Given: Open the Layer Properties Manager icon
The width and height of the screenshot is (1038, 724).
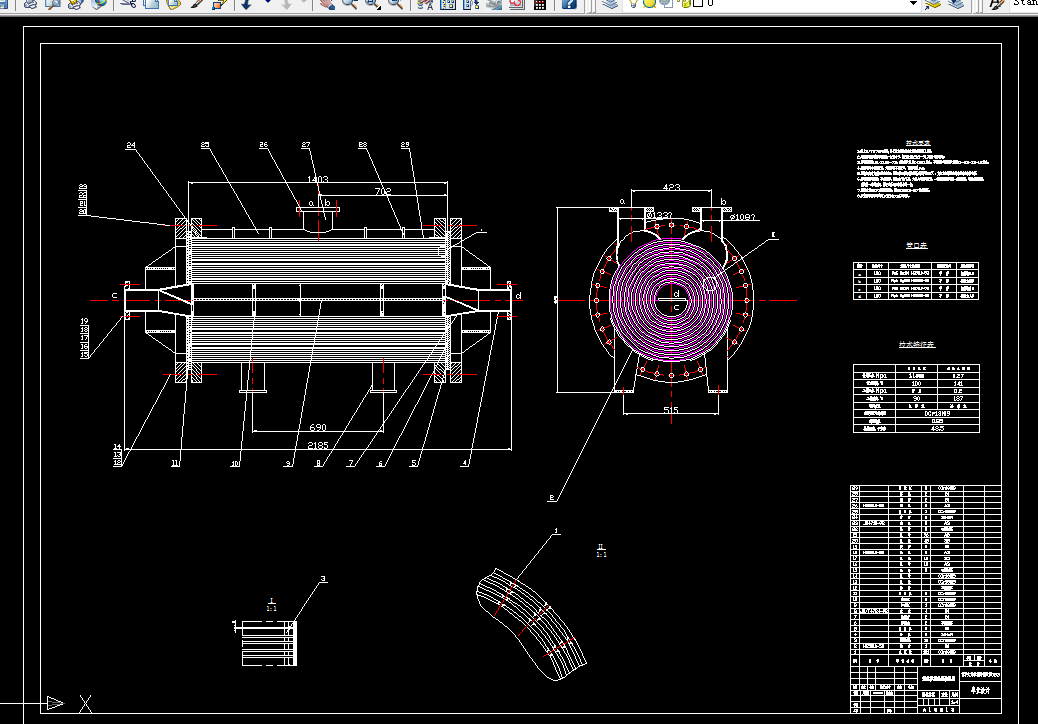Looking at the screenshot, I should (610, 4).
